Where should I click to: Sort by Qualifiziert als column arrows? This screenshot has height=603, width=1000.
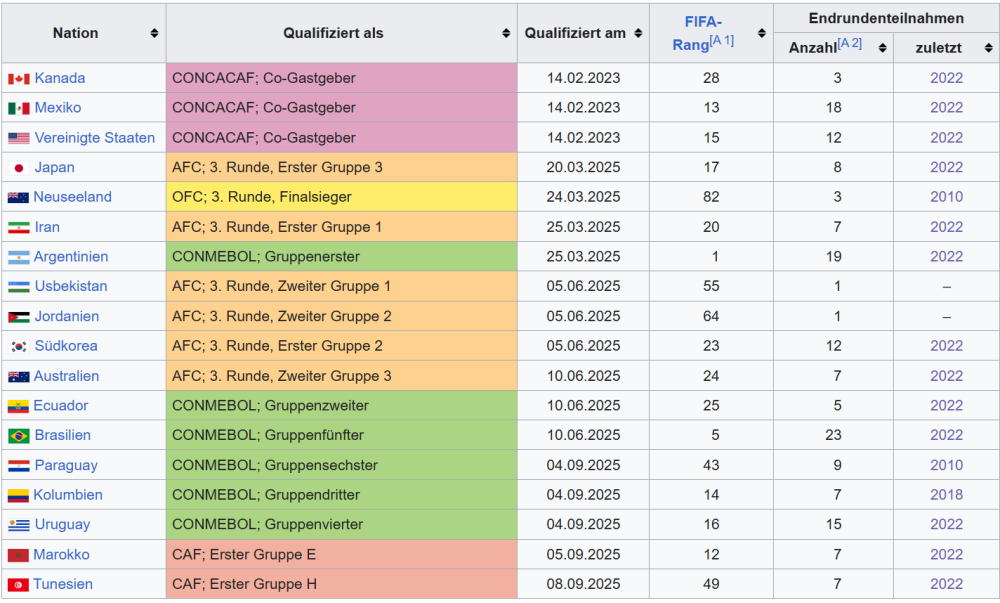coord(506,33)
